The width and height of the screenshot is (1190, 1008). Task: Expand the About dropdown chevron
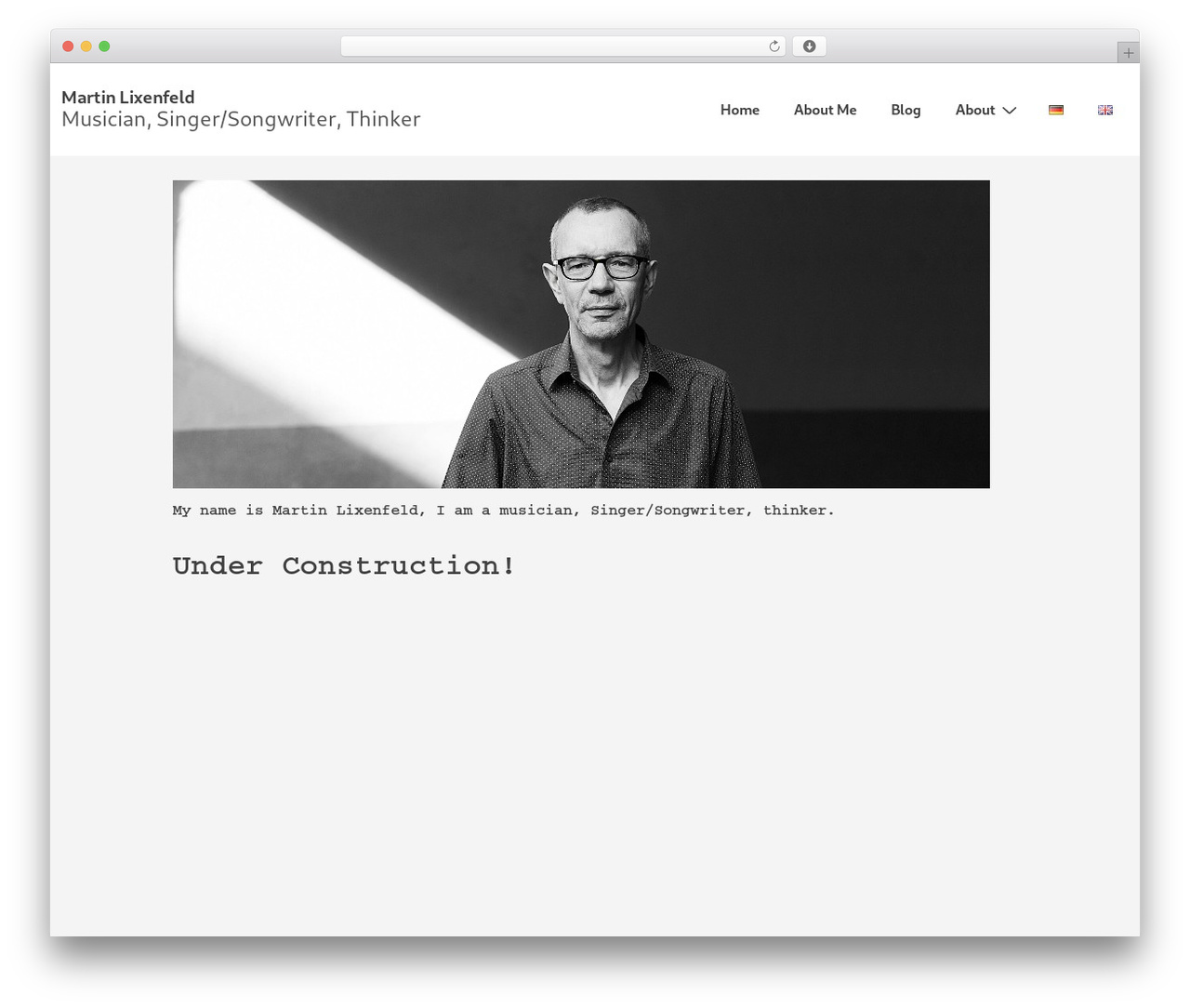1010,111
